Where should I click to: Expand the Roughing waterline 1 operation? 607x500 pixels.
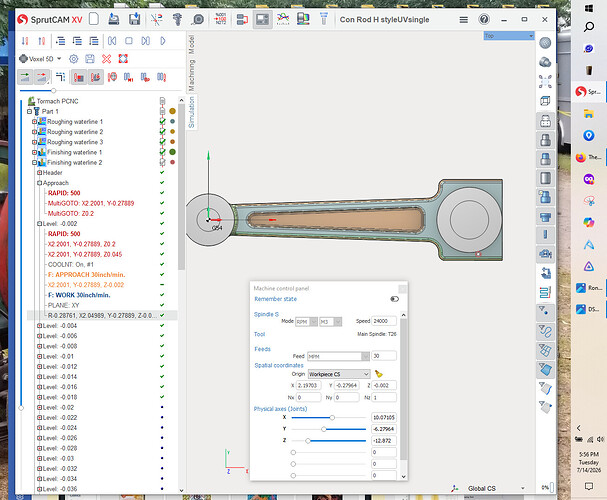click(34, 122)
